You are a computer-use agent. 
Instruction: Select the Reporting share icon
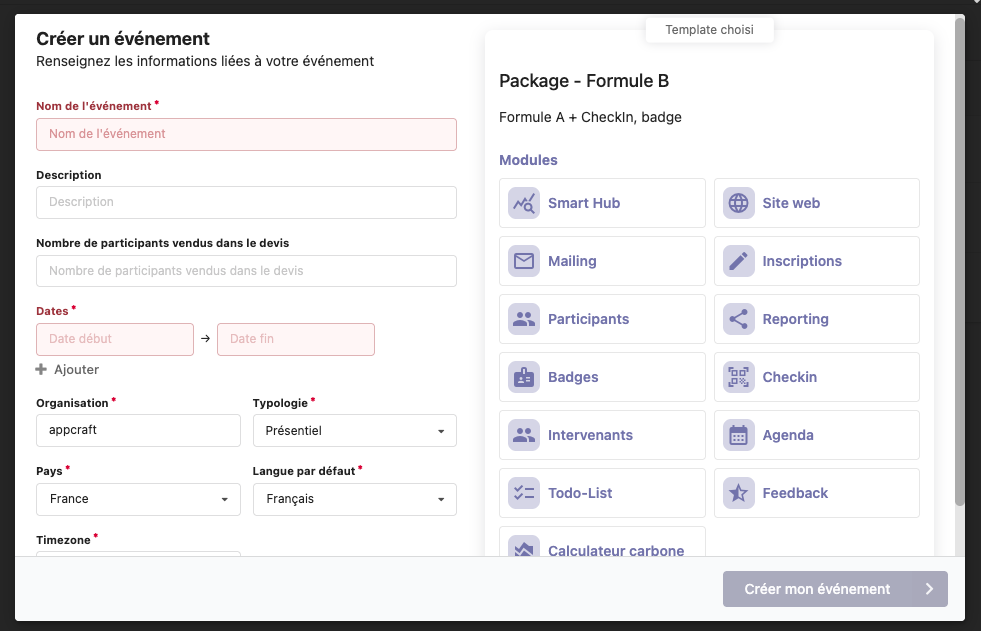point(739,319)
